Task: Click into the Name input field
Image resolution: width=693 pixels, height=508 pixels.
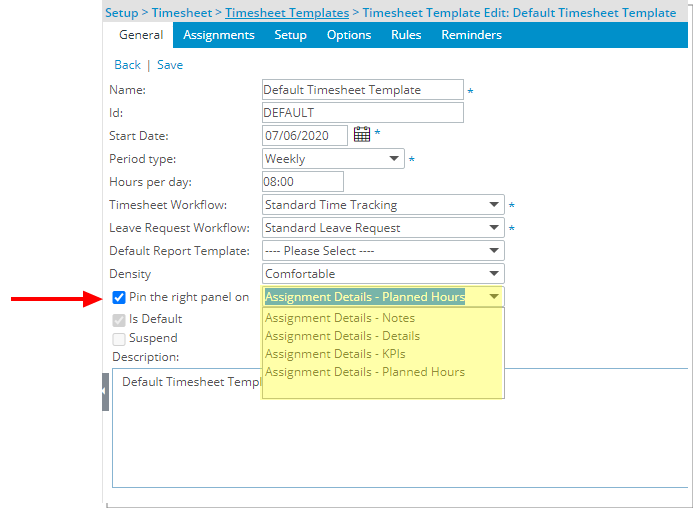Action: 362,90
